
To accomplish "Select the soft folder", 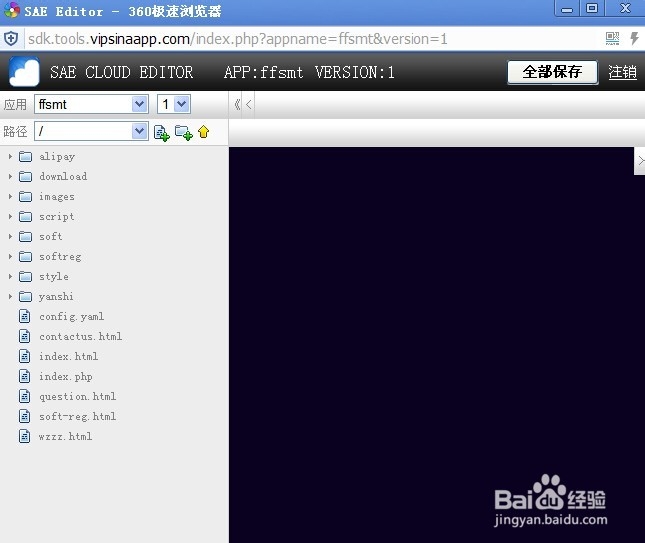I will click(51, 237).
